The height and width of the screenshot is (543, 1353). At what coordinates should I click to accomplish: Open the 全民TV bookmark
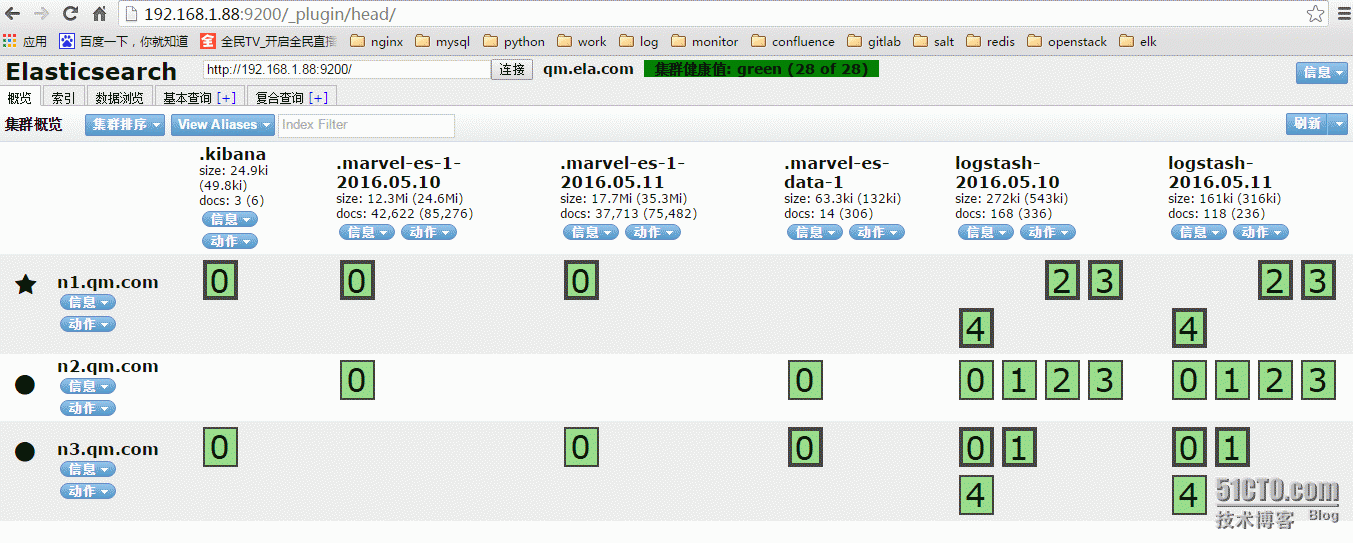pos(268,42)
